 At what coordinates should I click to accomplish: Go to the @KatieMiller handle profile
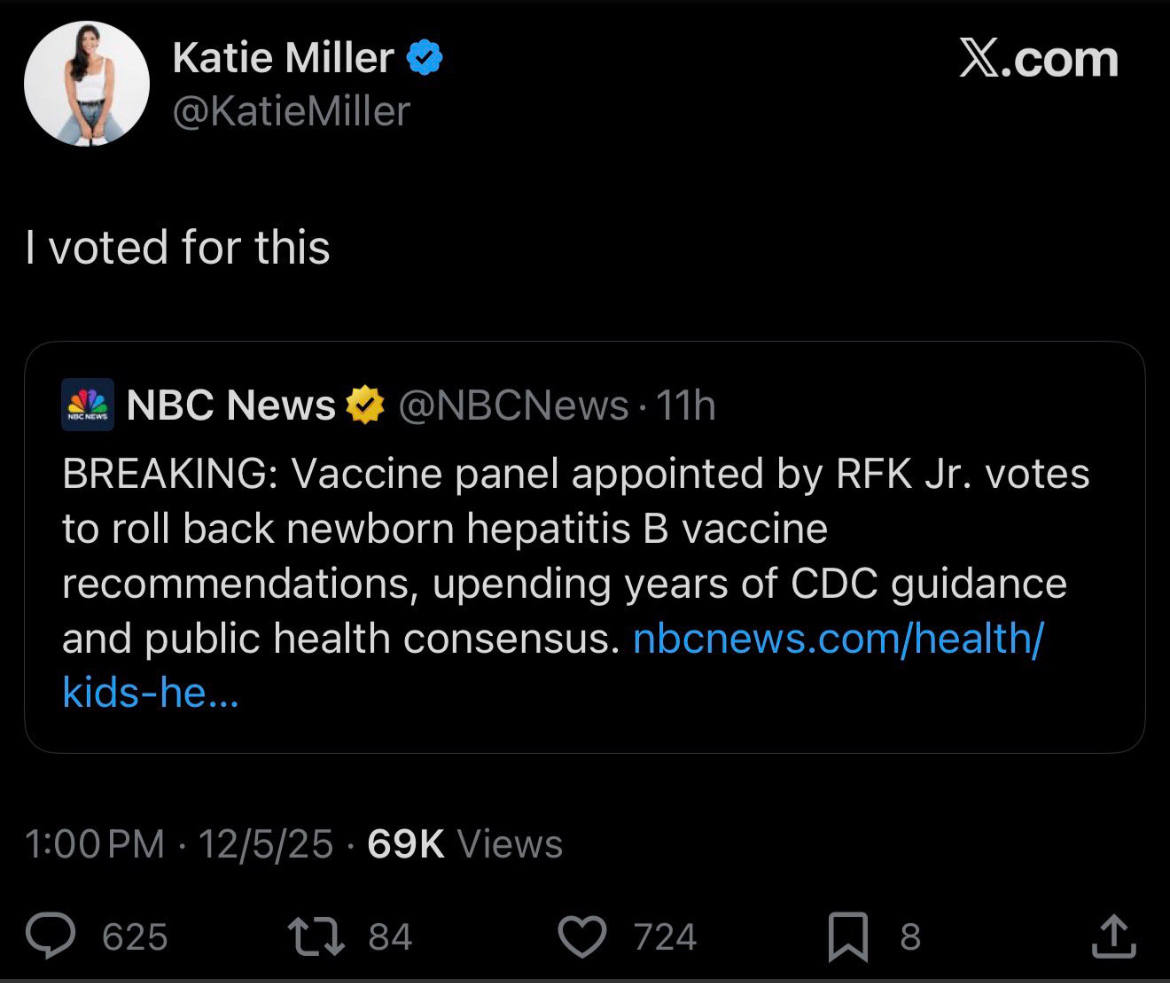pos(291,111)
